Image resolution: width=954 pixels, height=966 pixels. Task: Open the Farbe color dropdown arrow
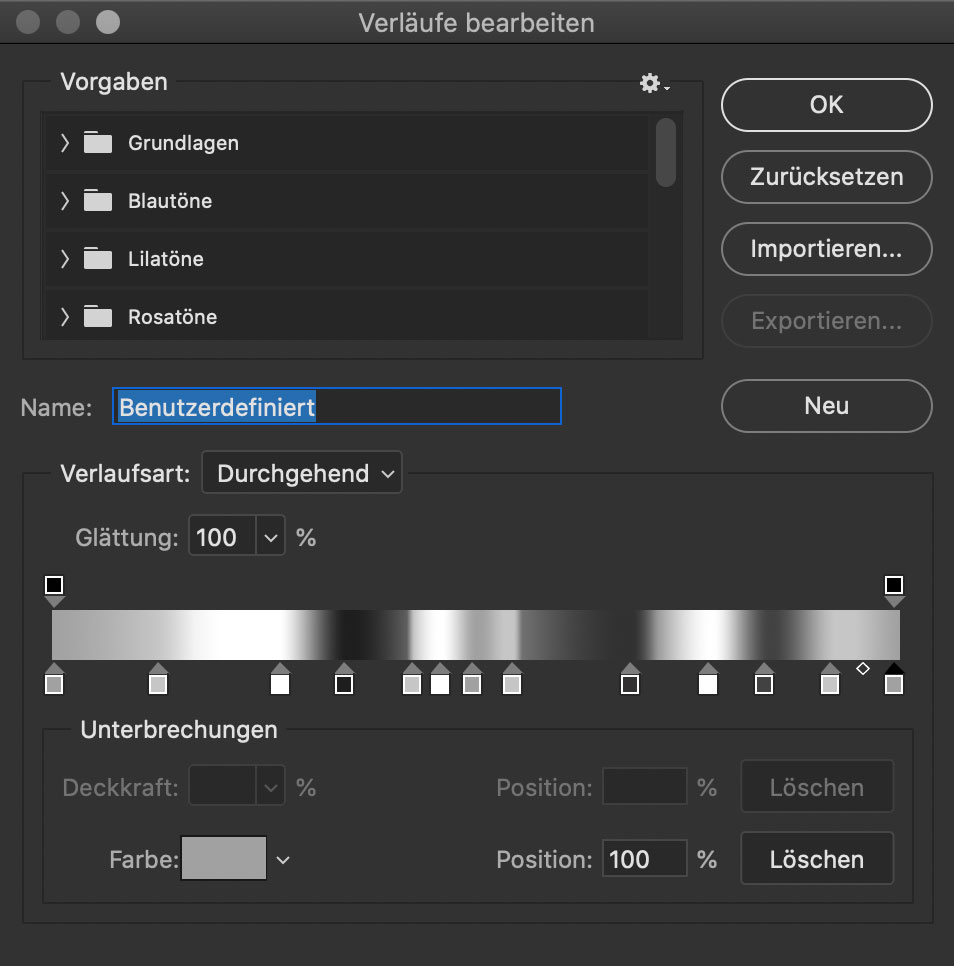tap(283, 859)
